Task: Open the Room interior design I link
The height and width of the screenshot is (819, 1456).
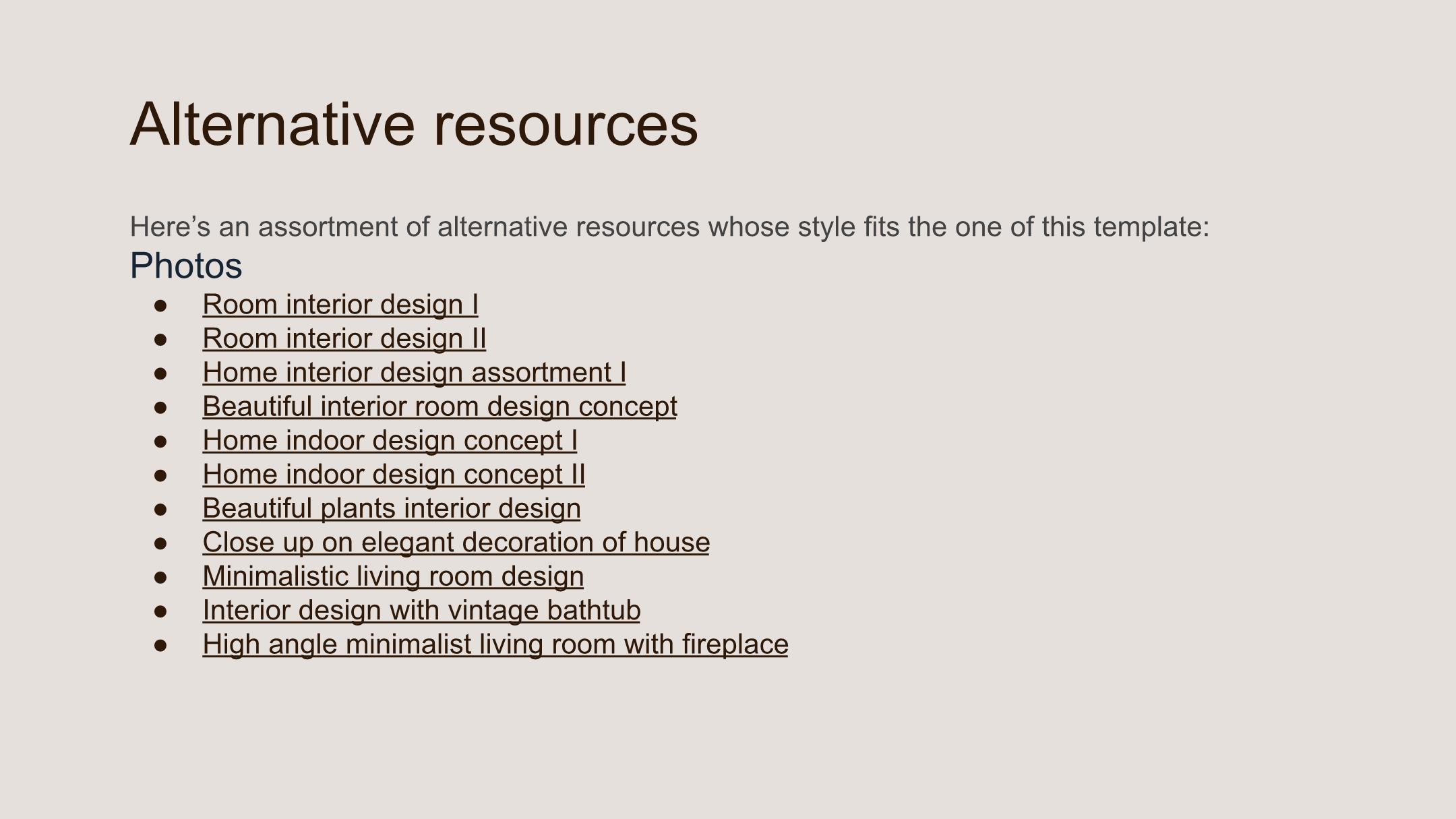Action: click(x=340, y=305)
